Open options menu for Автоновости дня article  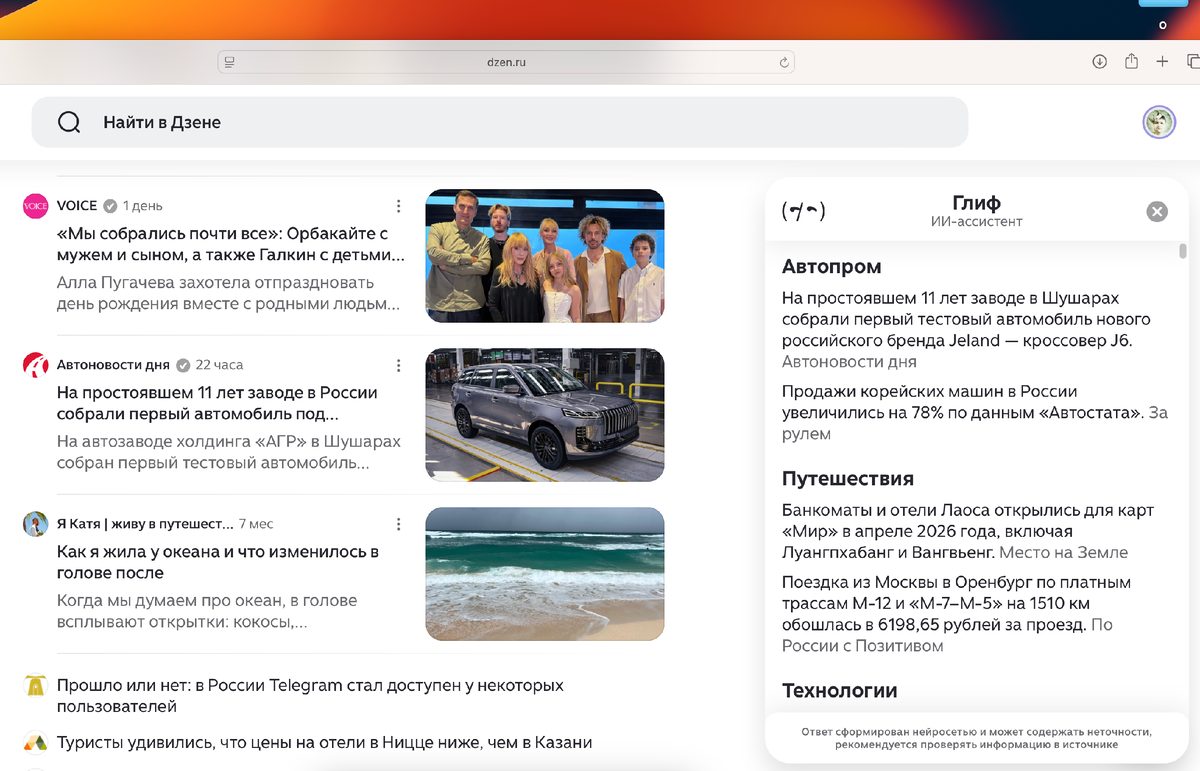[x=398, y=365]
